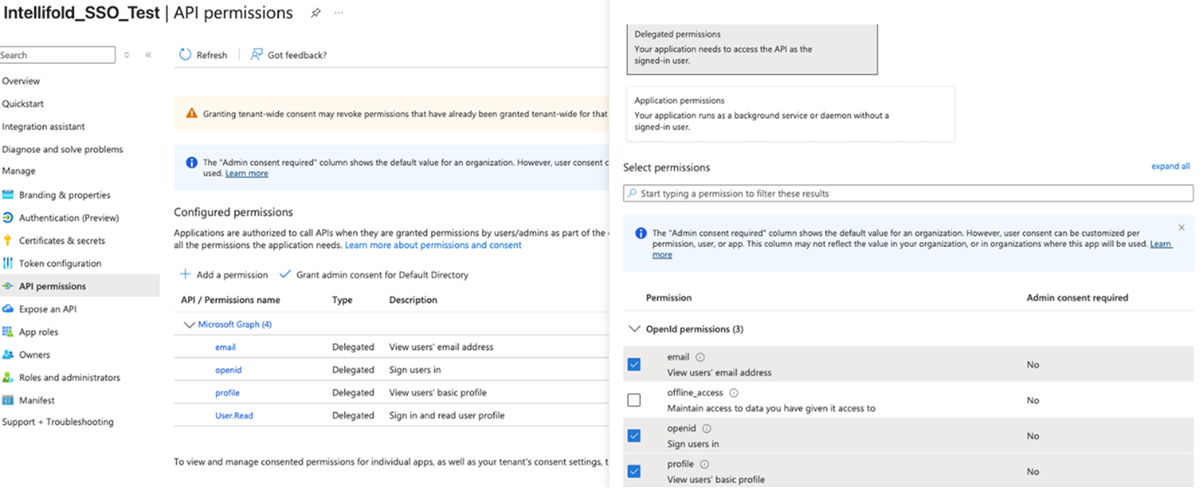Click the Admin consent required column header

coord(1077,298)
